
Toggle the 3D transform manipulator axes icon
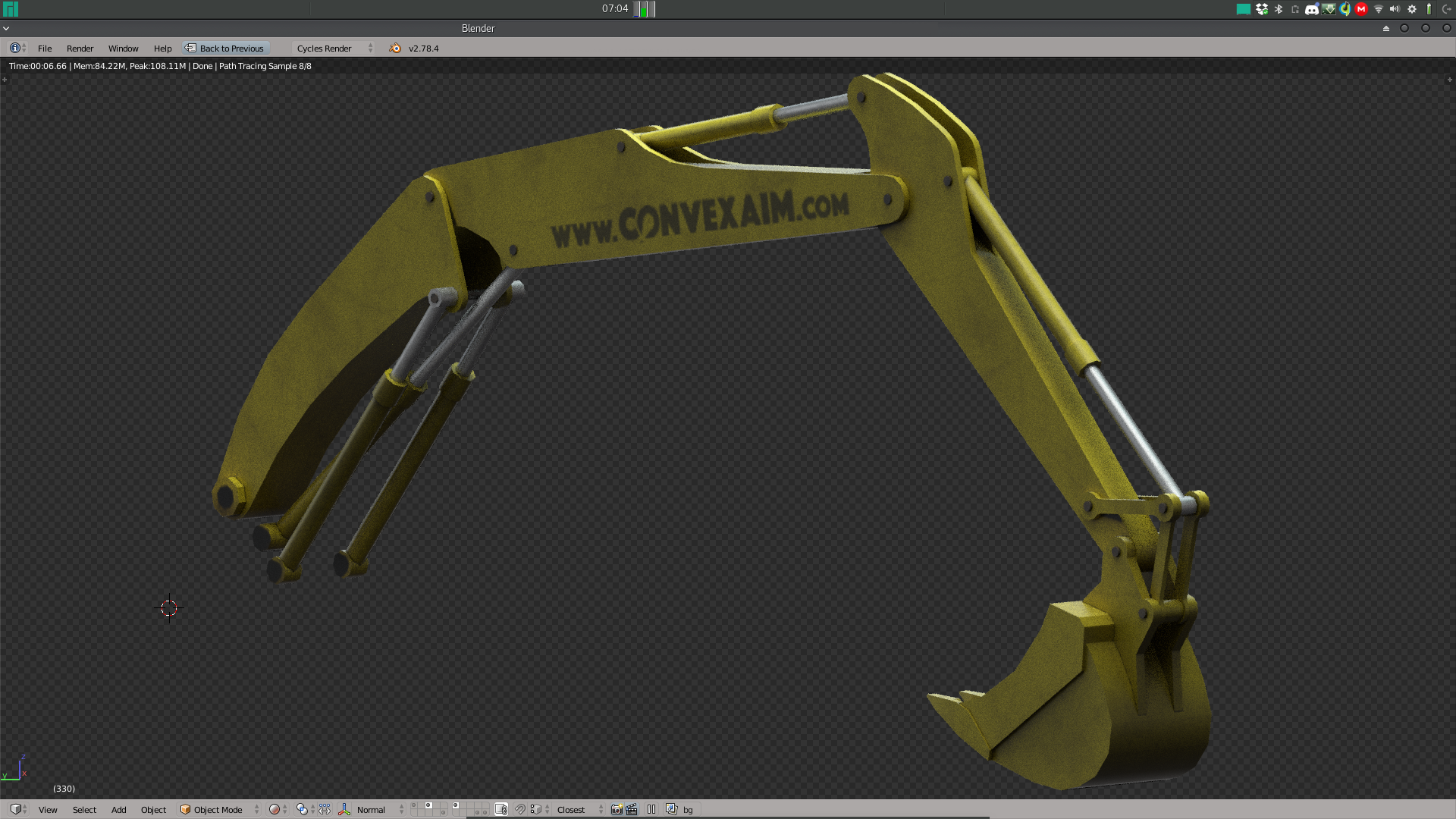344,809
